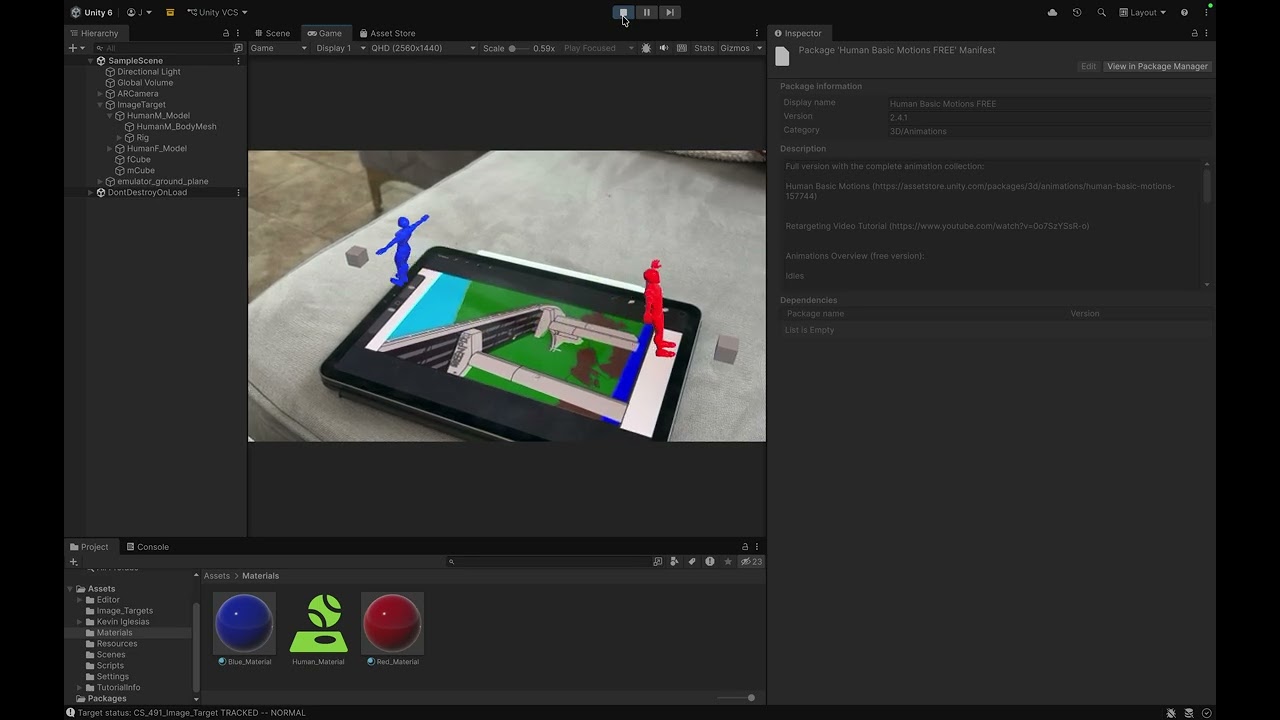Adjust the Project icon size slider
The height and width of the screenshot is (720, 1280).
click(737, 698)
